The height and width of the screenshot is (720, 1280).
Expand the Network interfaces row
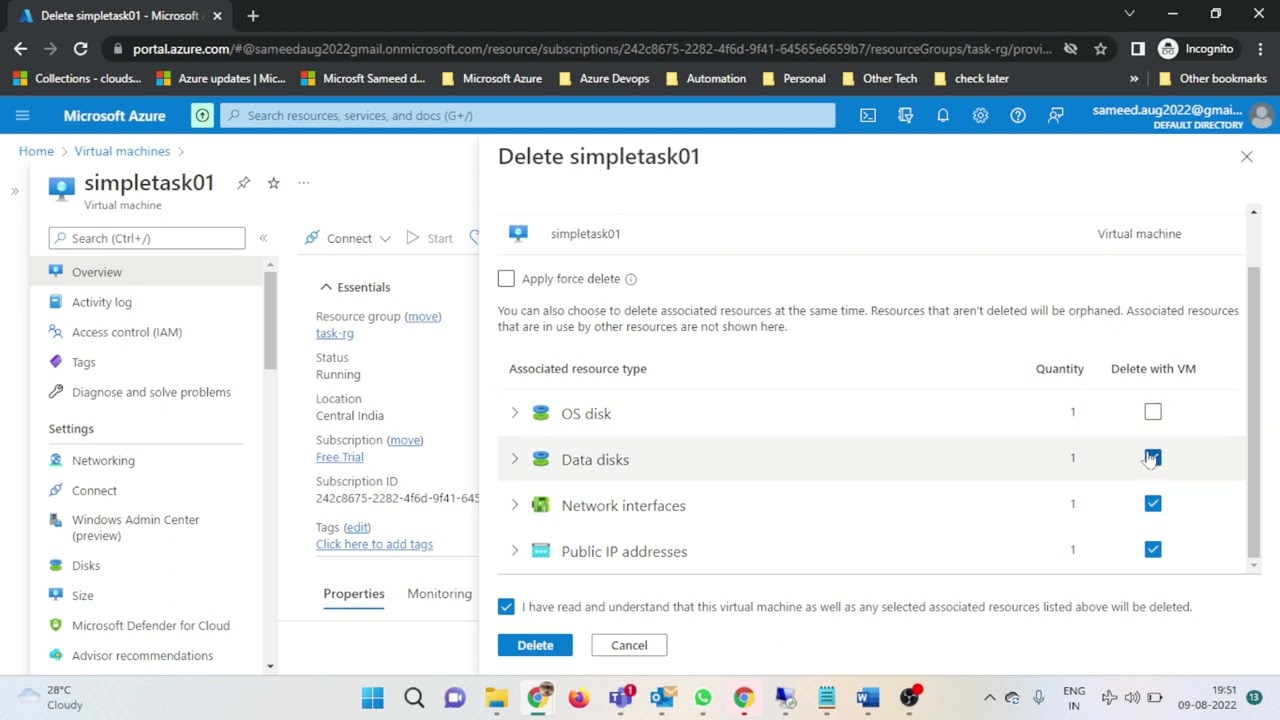click(x=515, y=505)
